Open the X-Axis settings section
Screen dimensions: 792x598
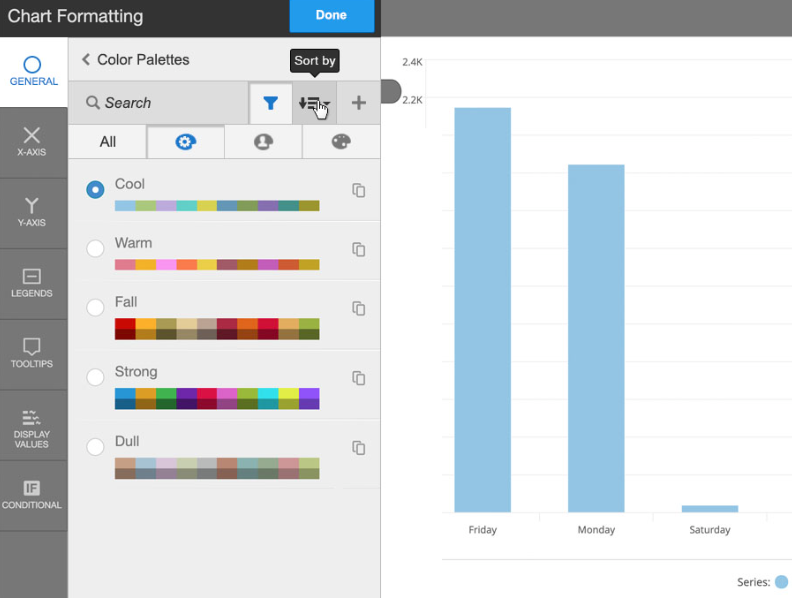pos(32,142)
